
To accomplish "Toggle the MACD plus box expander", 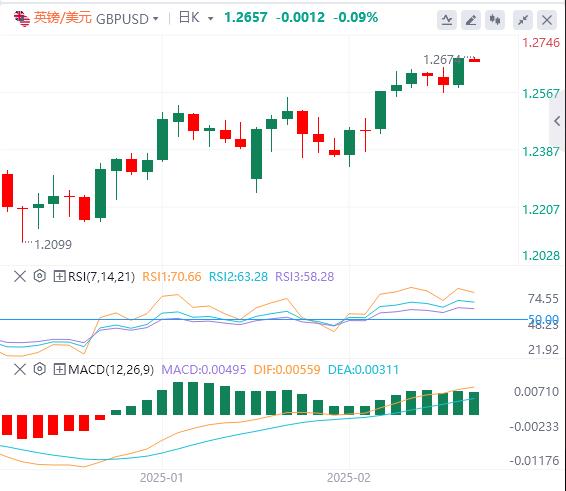I will click(59, 369).
